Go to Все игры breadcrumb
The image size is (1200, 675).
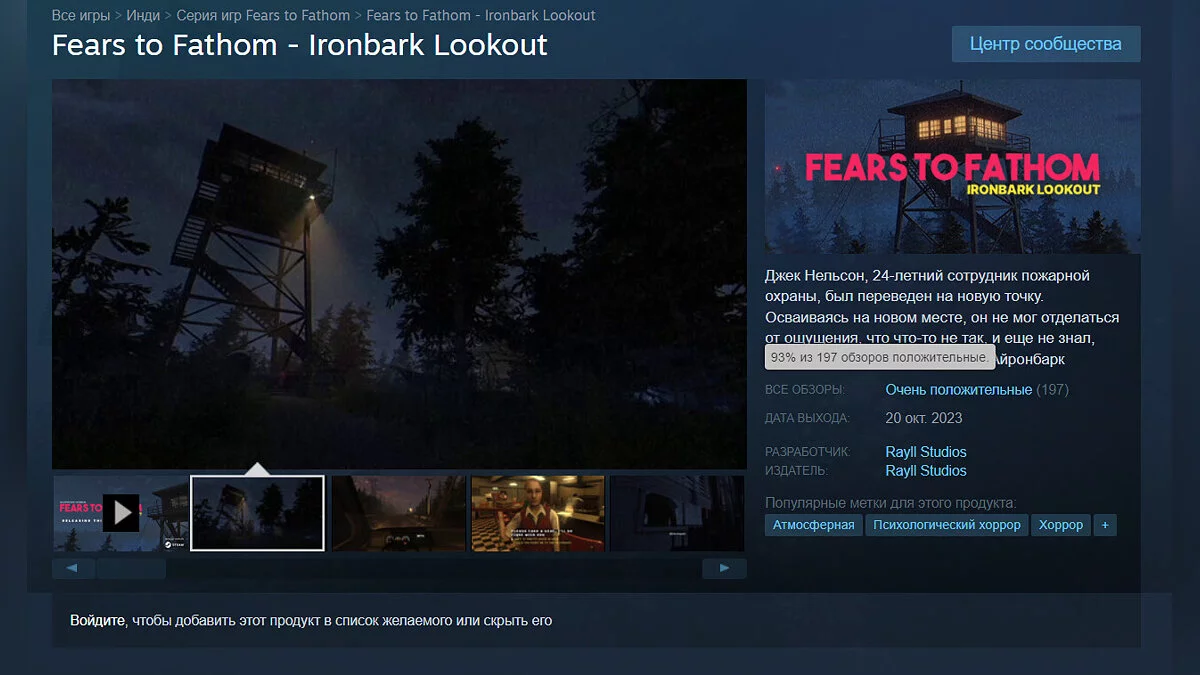(81, 15)
